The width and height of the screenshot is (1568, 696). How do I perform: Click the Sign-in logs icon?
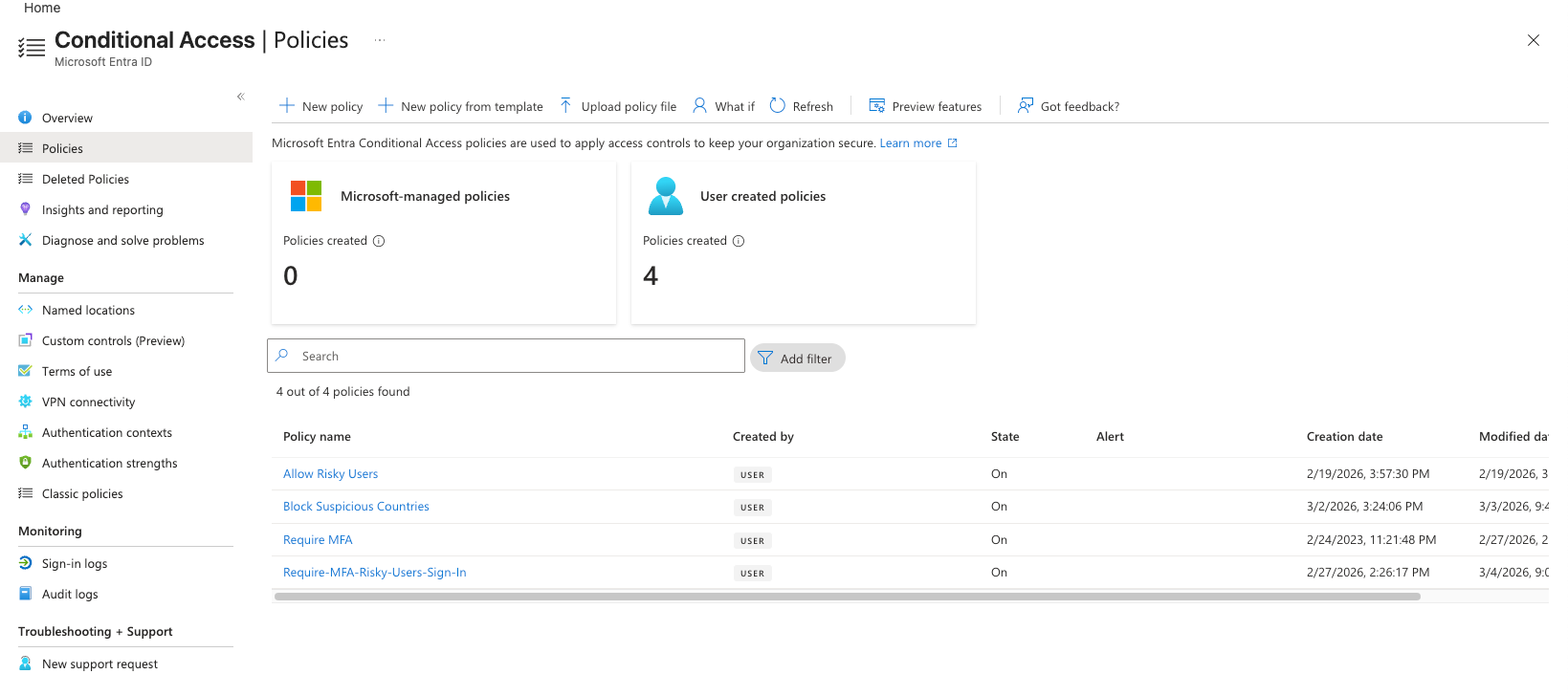pos(25,563)
